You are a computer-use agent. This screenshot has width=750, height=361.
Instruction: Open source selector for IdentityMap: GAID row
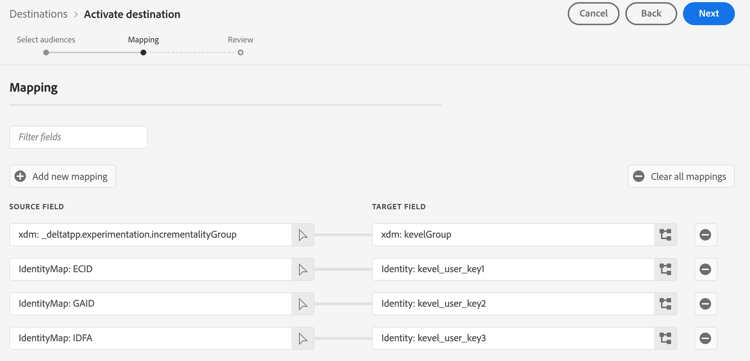pos(303,304)
